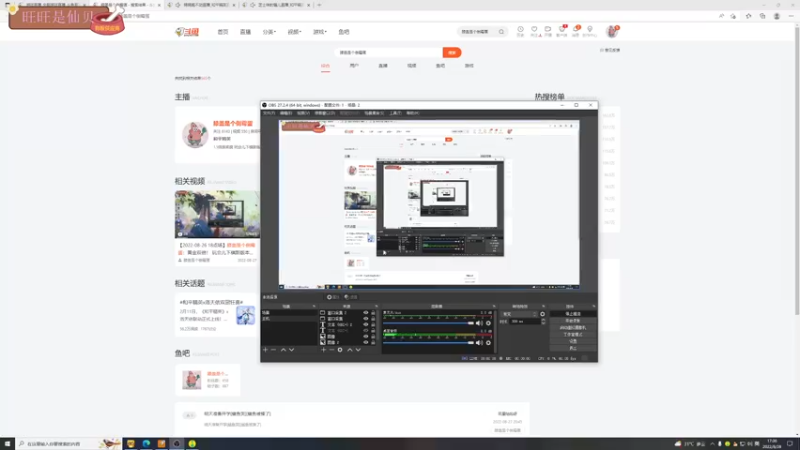This screenshot has width=800, height=450.
Task: Add a source with the plus icon in OBS
Action: 323,350
